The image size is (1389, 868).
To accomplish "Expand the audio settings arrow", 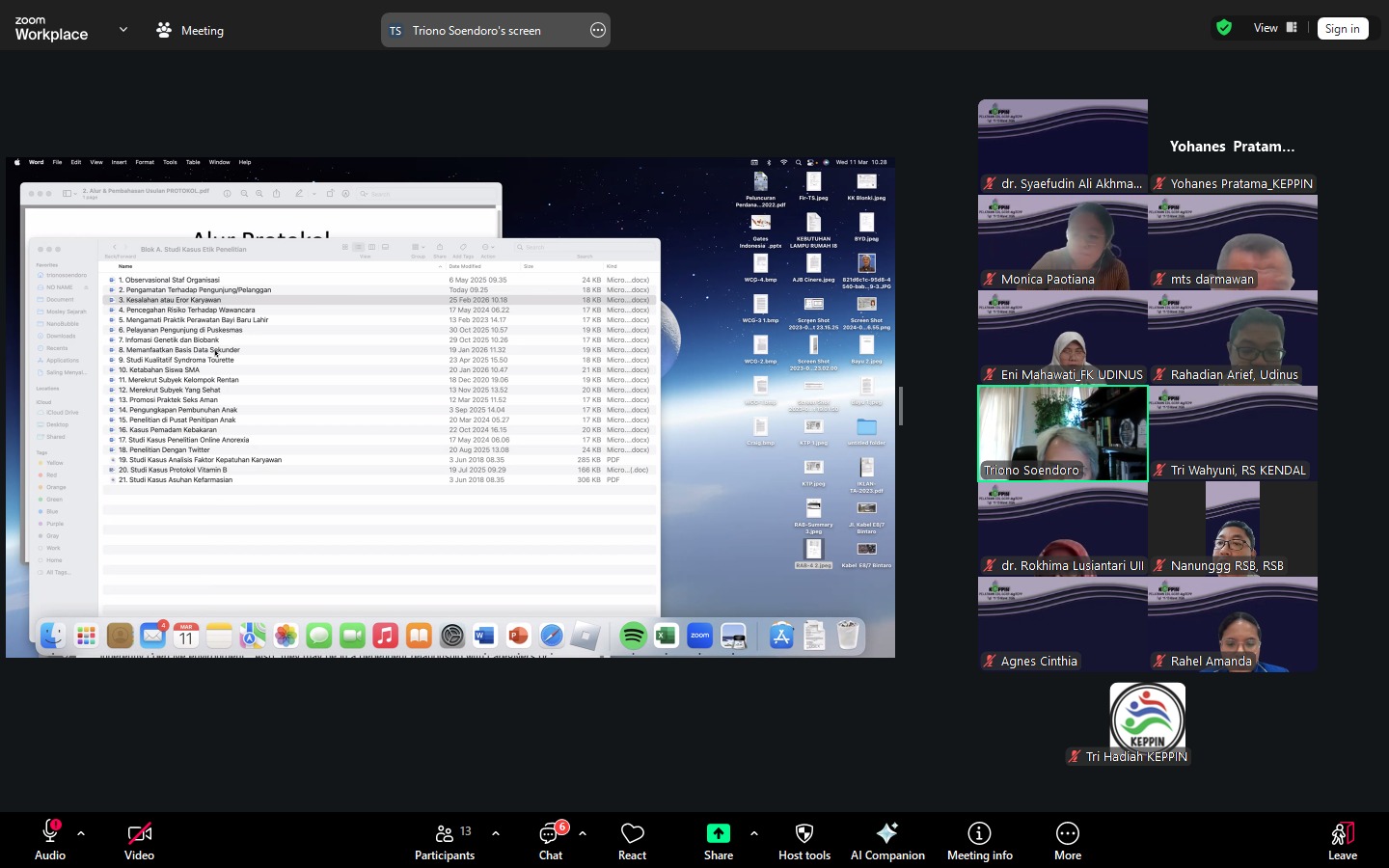I will [x=81, y=833].
